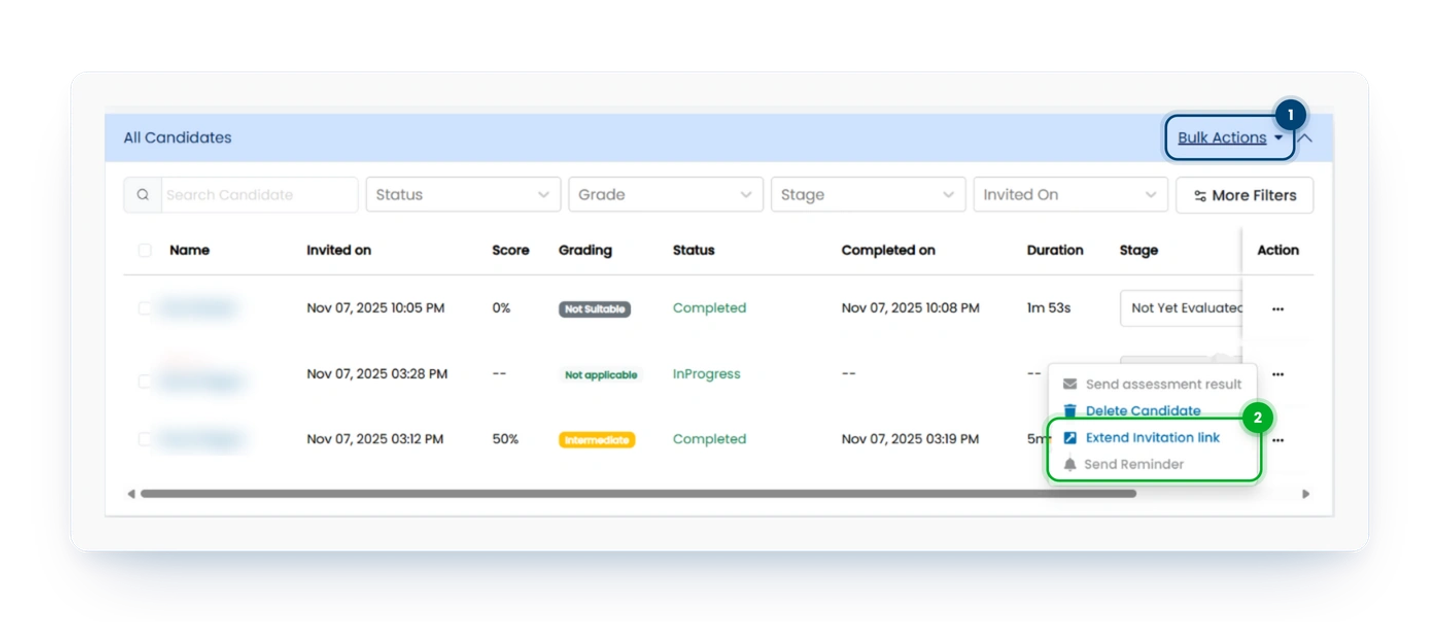The image size is (1440, 622).
Task: Open the three-dot menu on the InProgress row
Action: 1277,374
